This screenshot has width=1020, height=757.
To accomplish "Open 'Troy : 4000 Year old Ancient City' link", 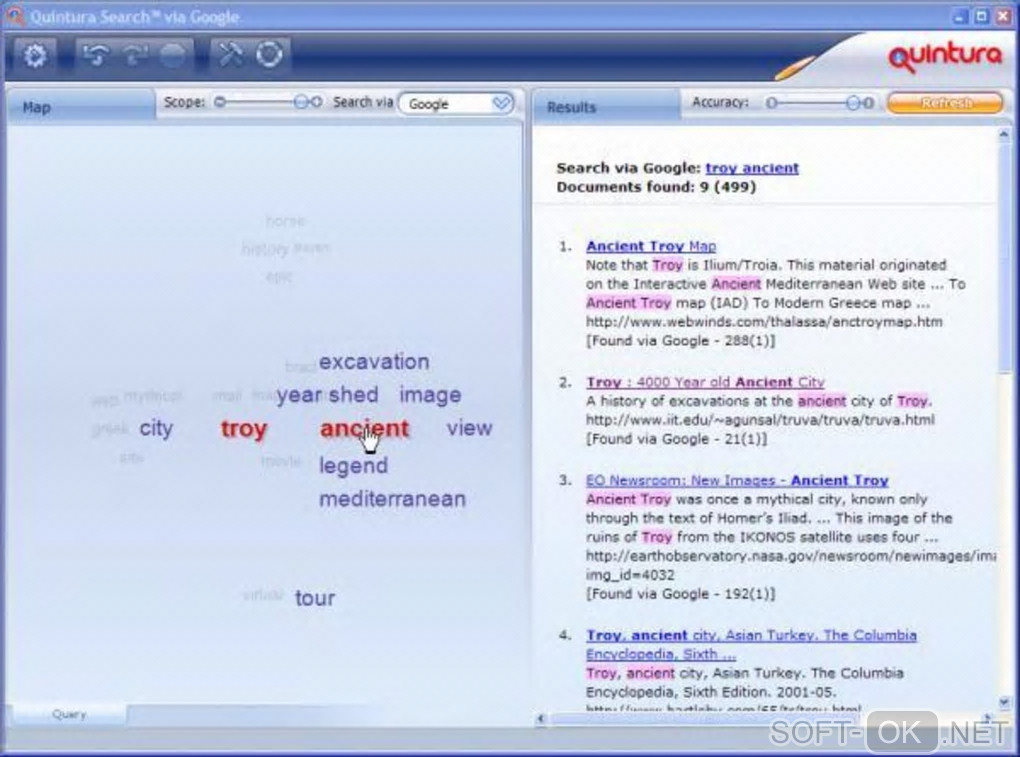I will pos(705,382).
